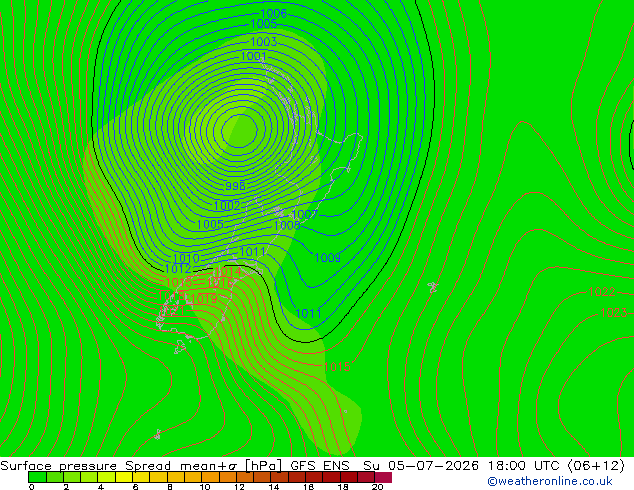Viewport: 634px width, 490px height.
Task: Click the 'GFS ENS' model label
Action: click(x=320, y=466)
